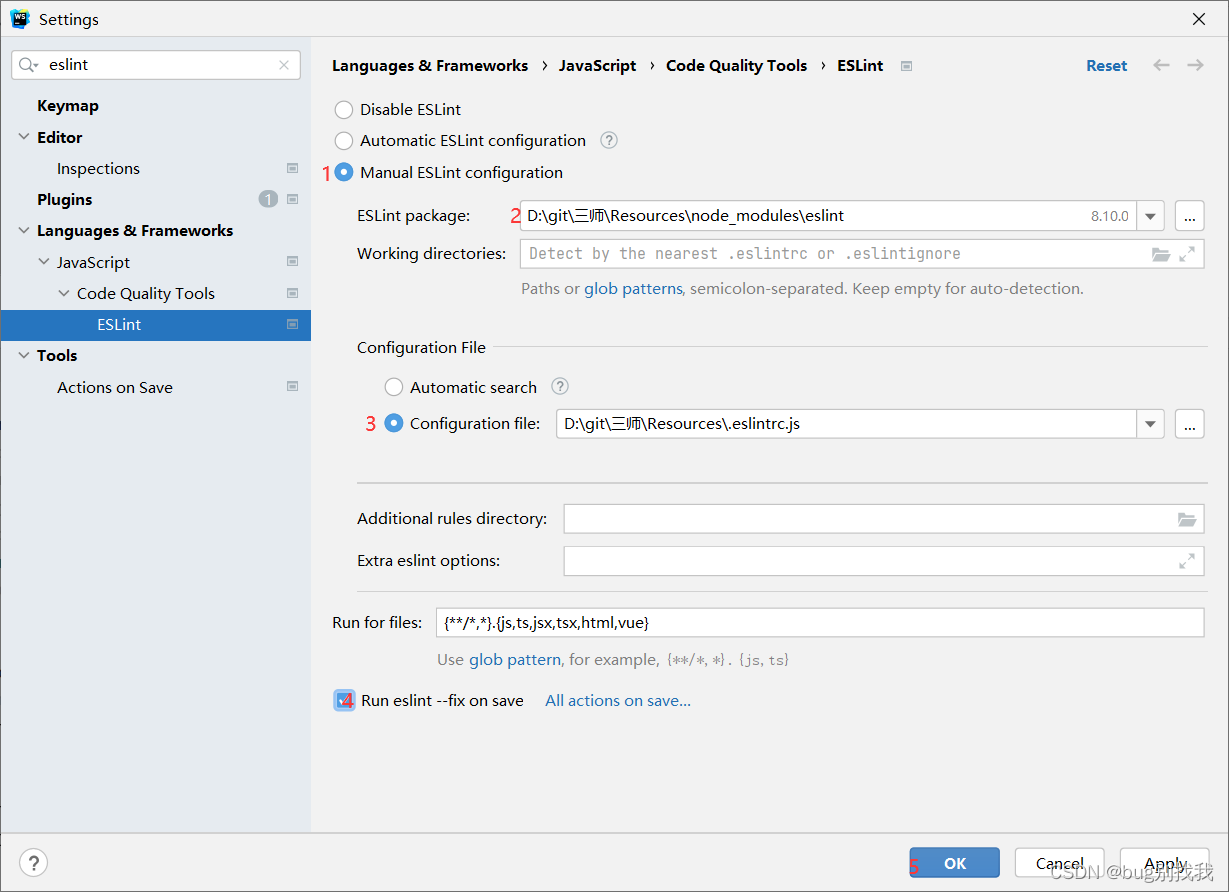Screen dimensions: 1229x892
Task: Click the breadcrumb project settings icon
Action: 906,66
